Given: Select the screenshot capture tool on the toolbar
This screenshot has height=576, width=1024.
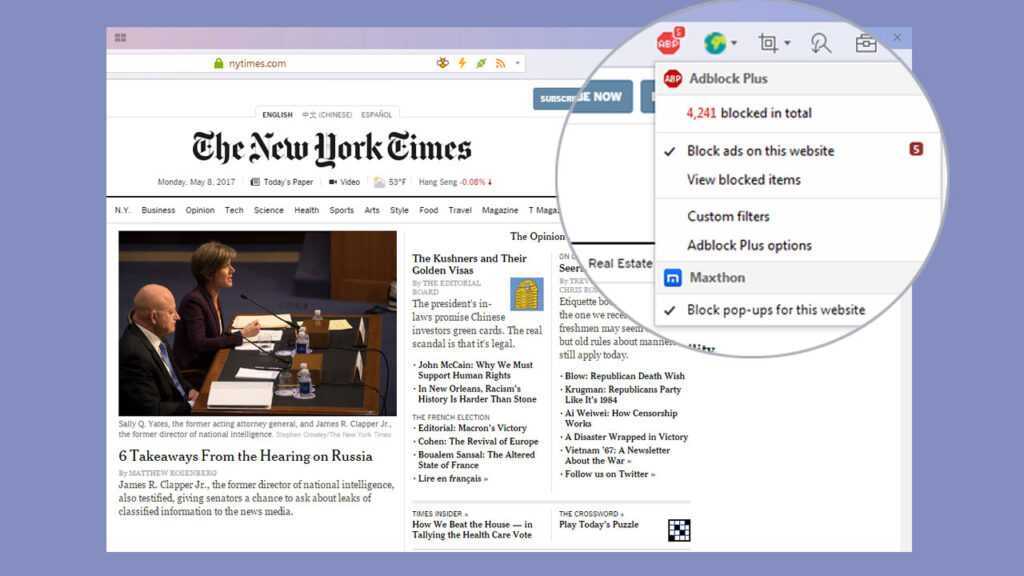Looking at the screenshot, I should tap(768, 44).
